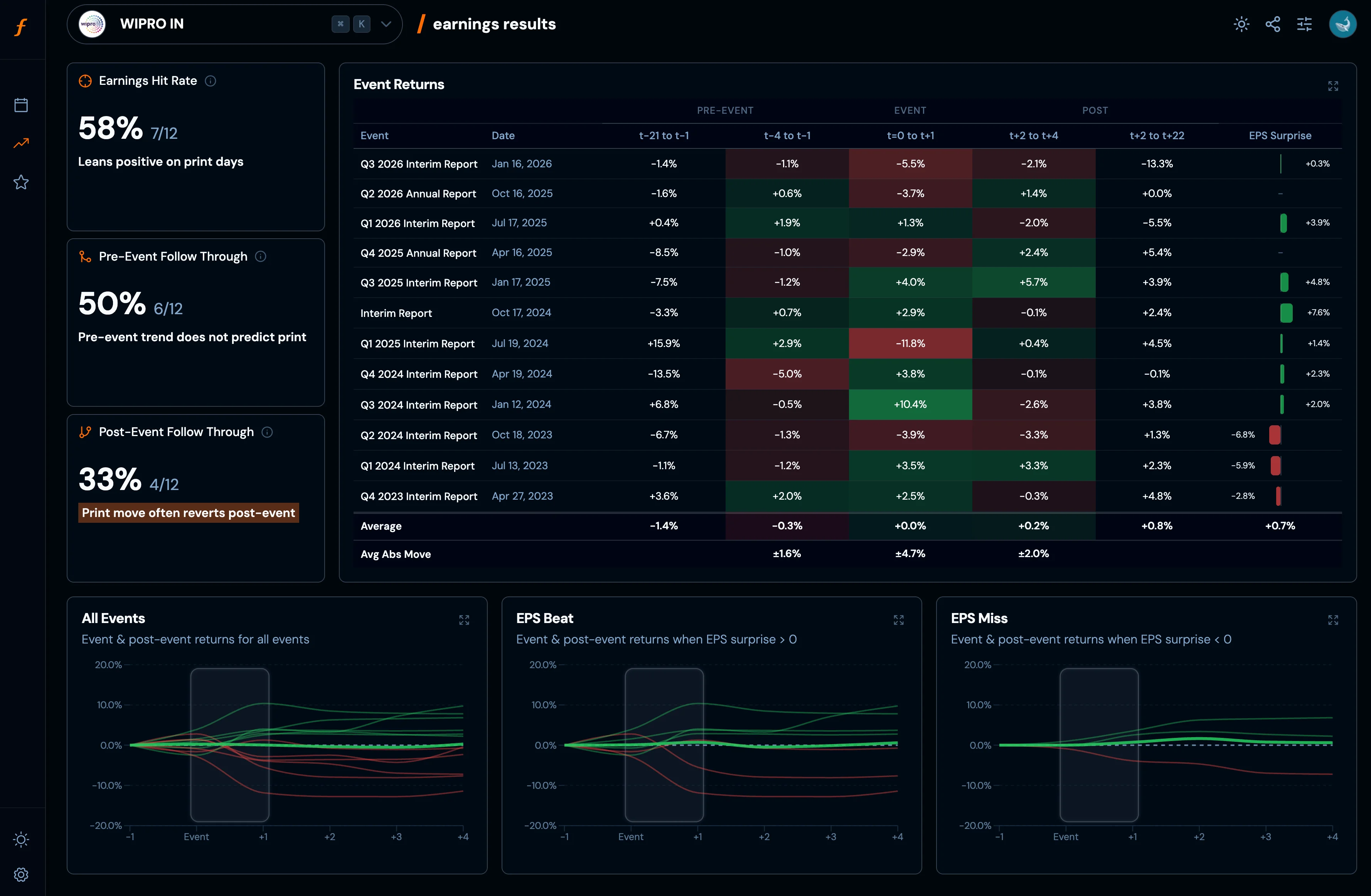Expand the EPS Beat chart

[x=899, y=620]
